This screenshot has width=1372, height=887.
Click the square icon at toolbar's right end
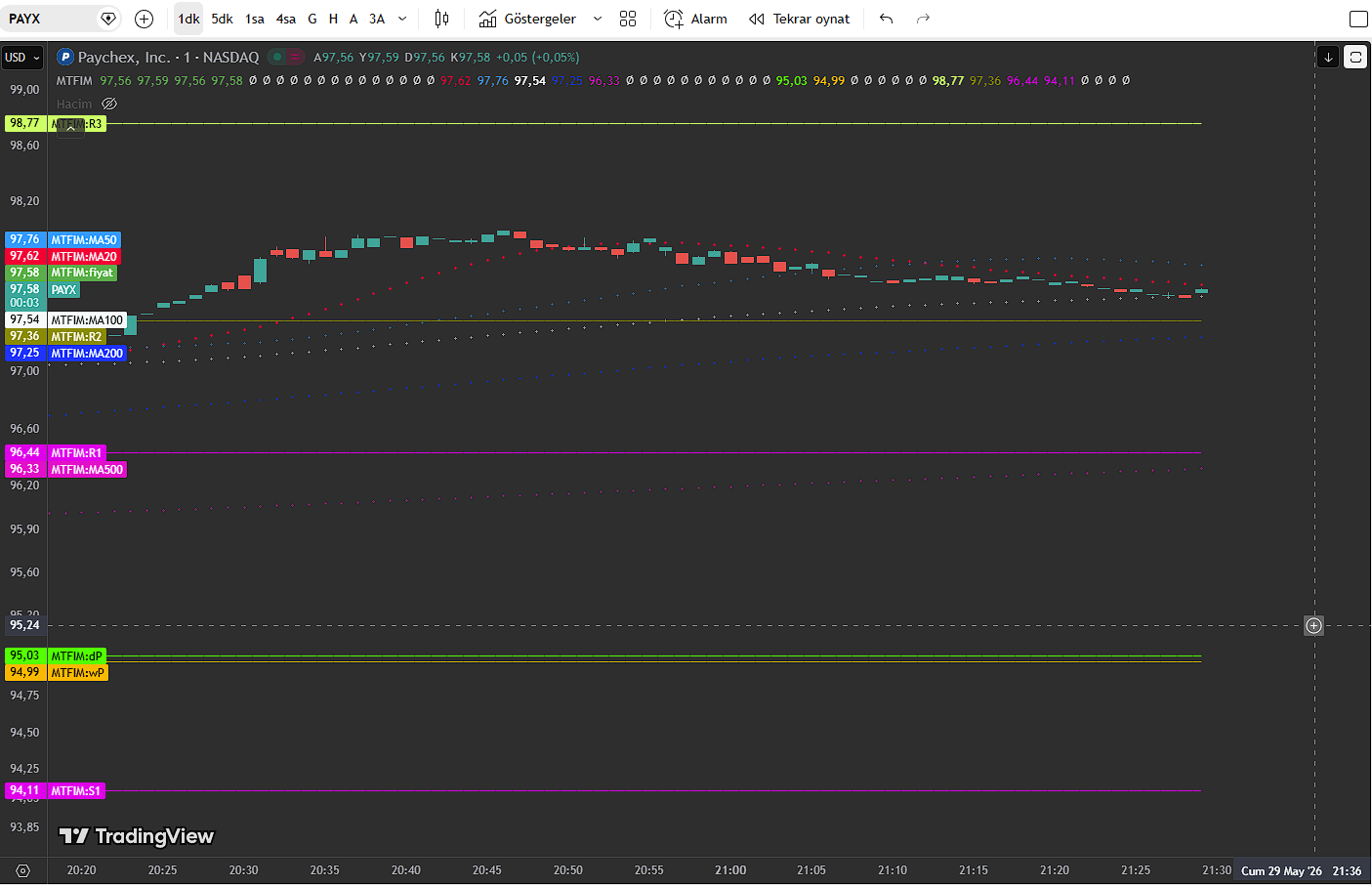tap(1358, 19)
